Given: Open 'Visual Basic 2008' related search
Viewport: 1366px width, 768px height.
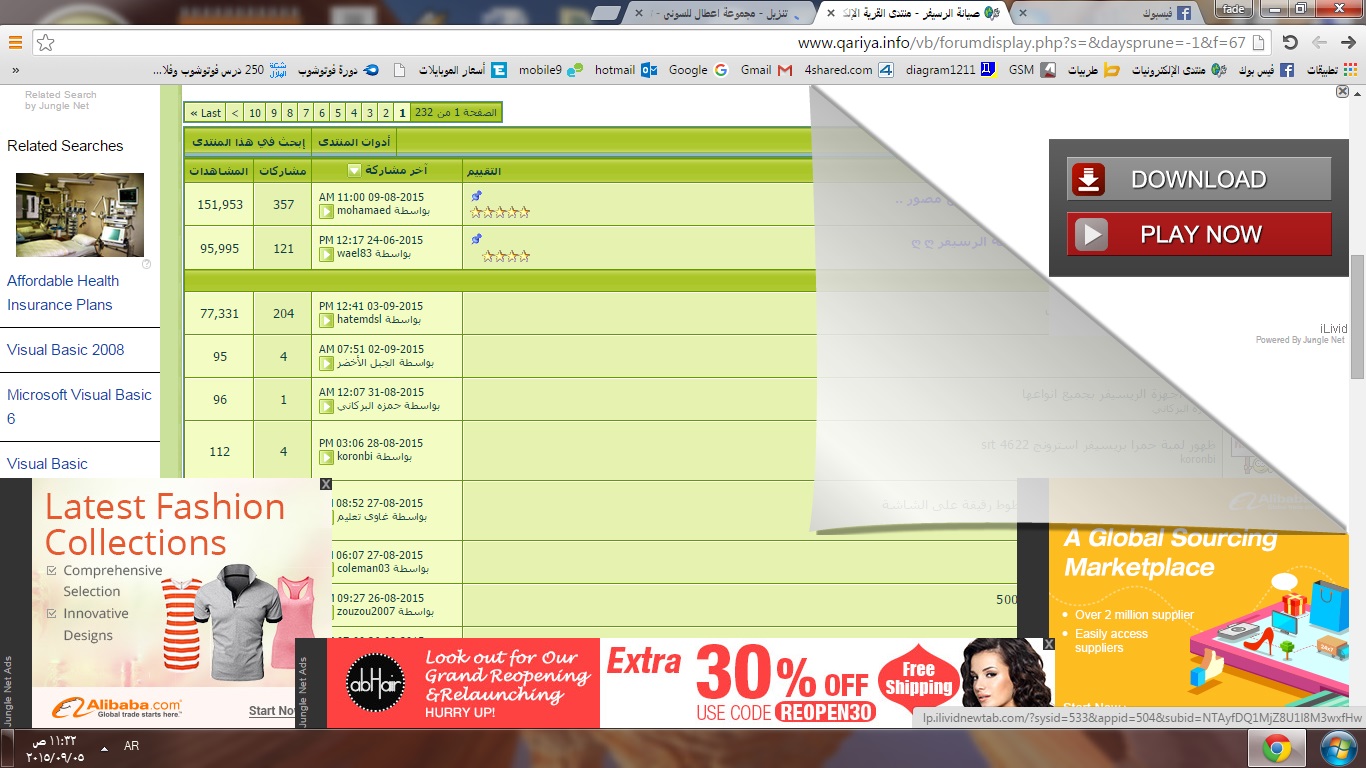Looking at the screenshot, I should tap(66, 350).
